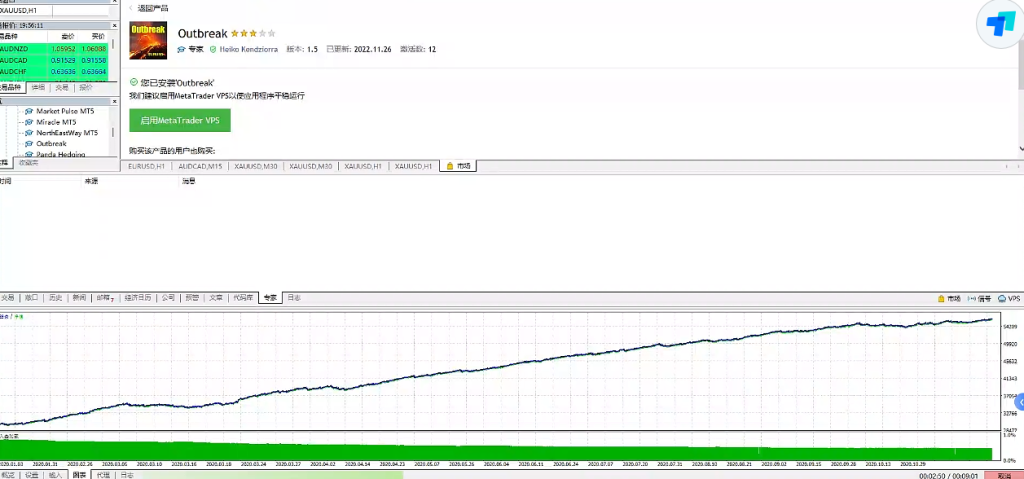
Task: Open the 新闻 tab in the Toolbox
Action: pyautogui.click(x=79, y=298)
